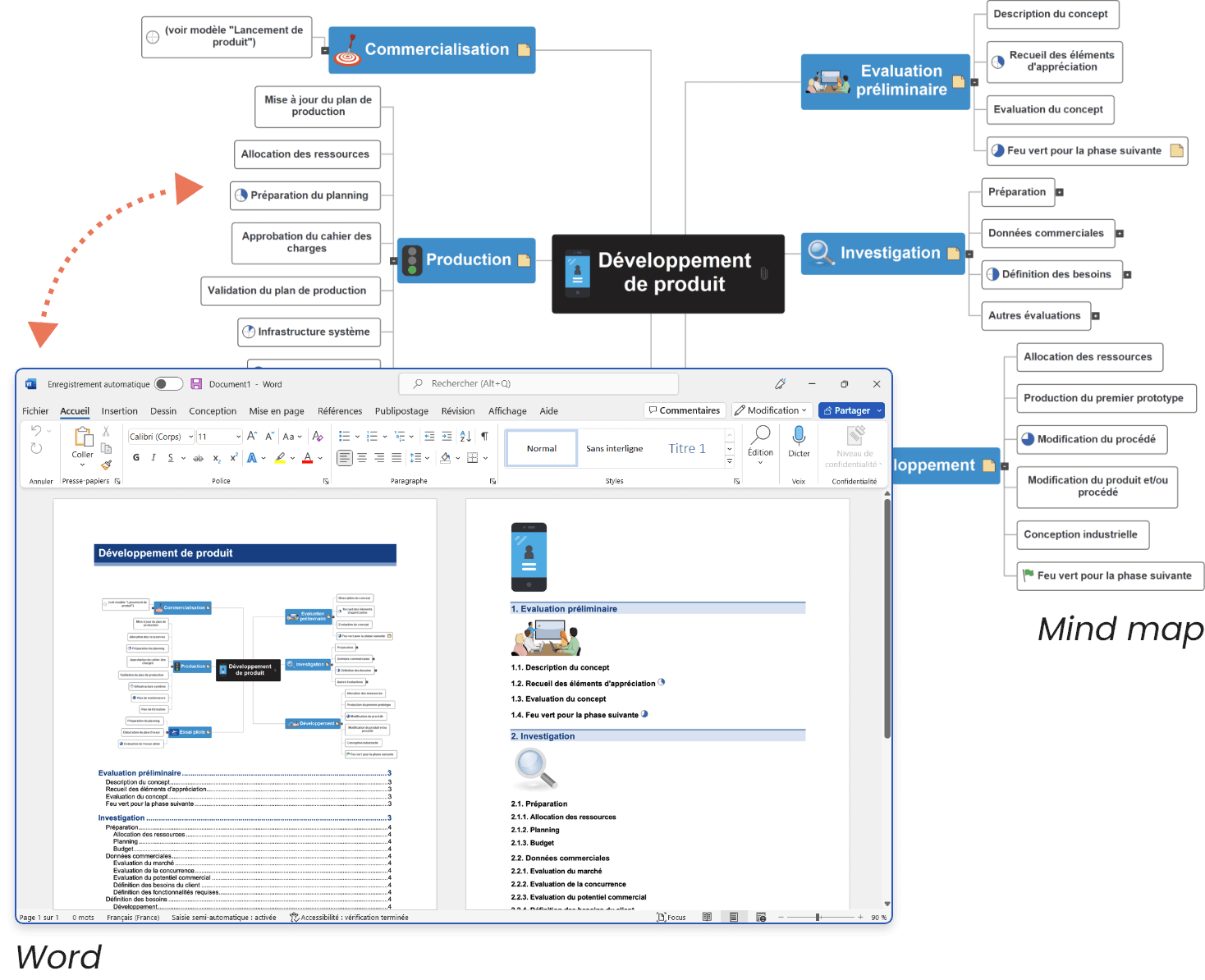The height and width of the screenshot is (980, 1205).
Task: Apply superscript formatting
Action: coord(234,458)
